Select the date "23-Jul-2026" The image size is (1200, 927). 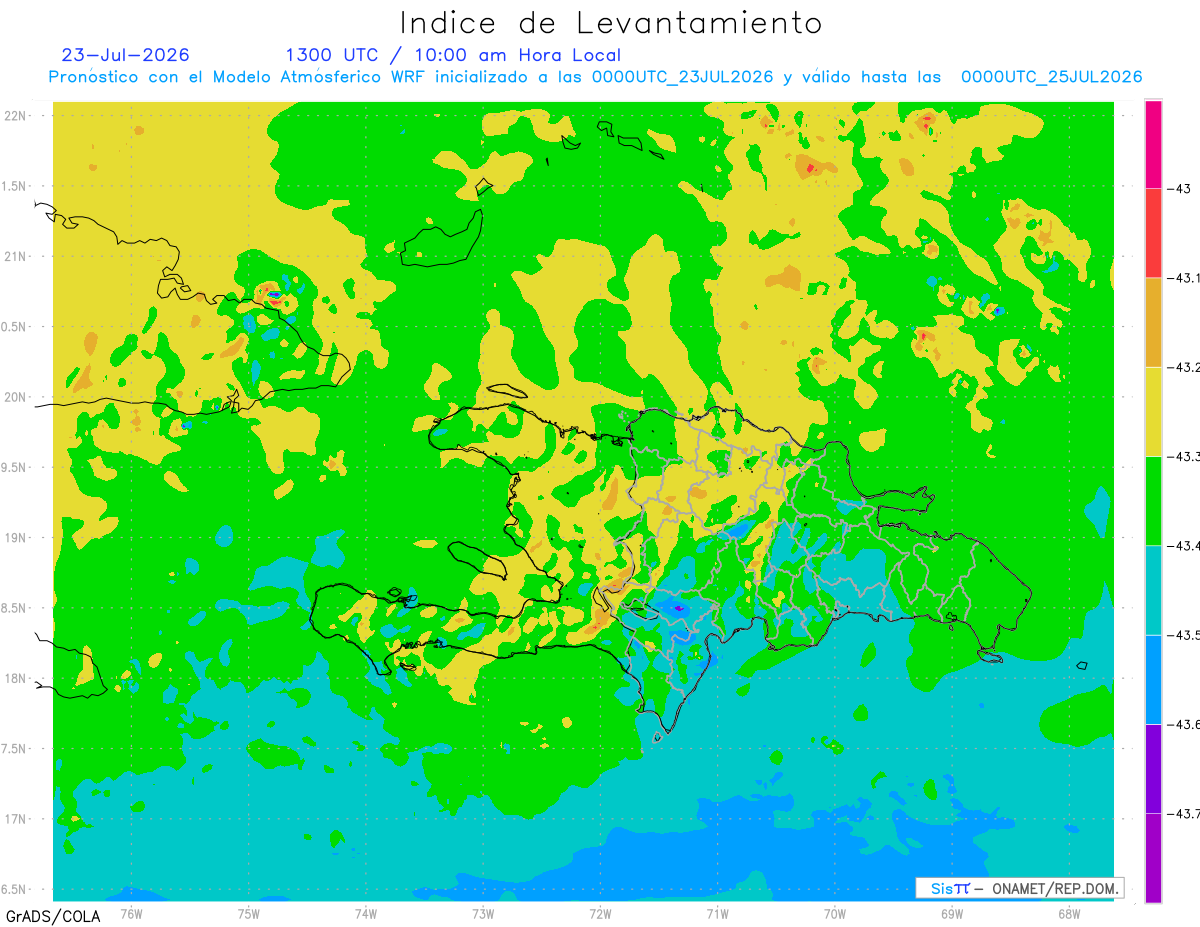[x=126, y=55]
